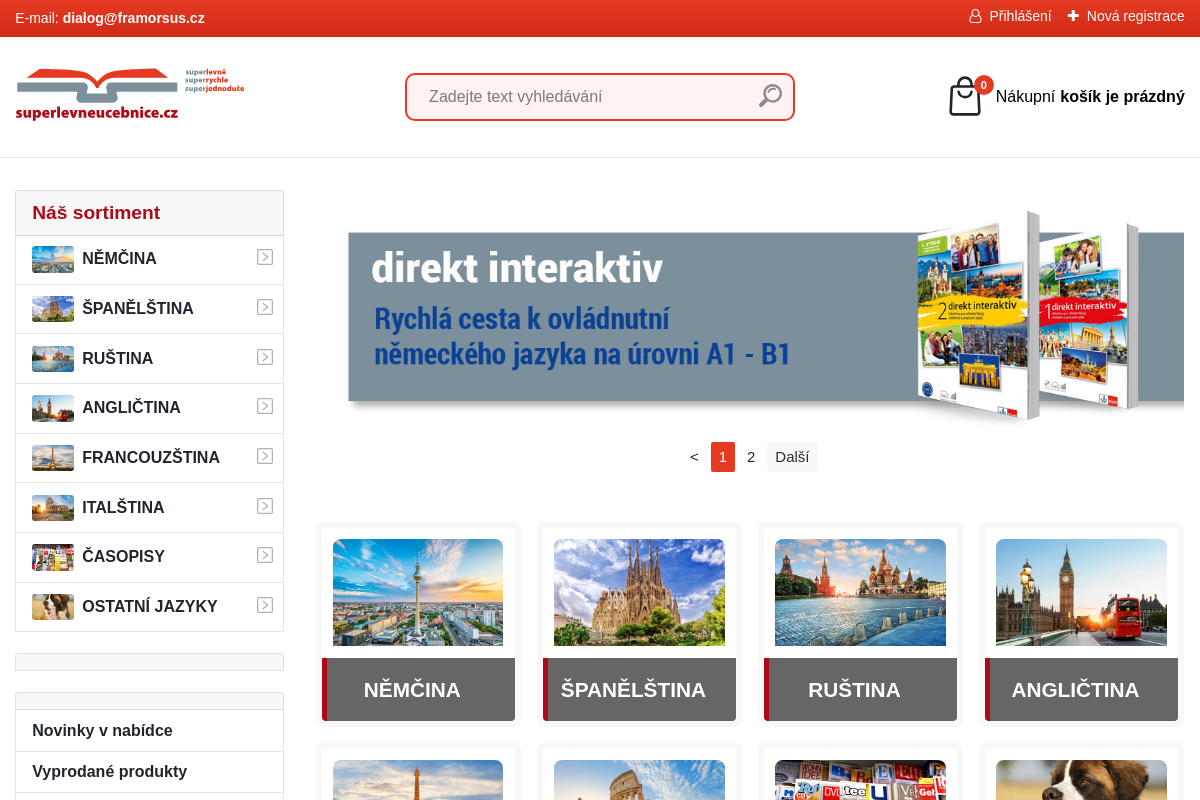Open the shopping cart bag icon
The width and height of the screenshot is (1200, 800).
[965, 97]
